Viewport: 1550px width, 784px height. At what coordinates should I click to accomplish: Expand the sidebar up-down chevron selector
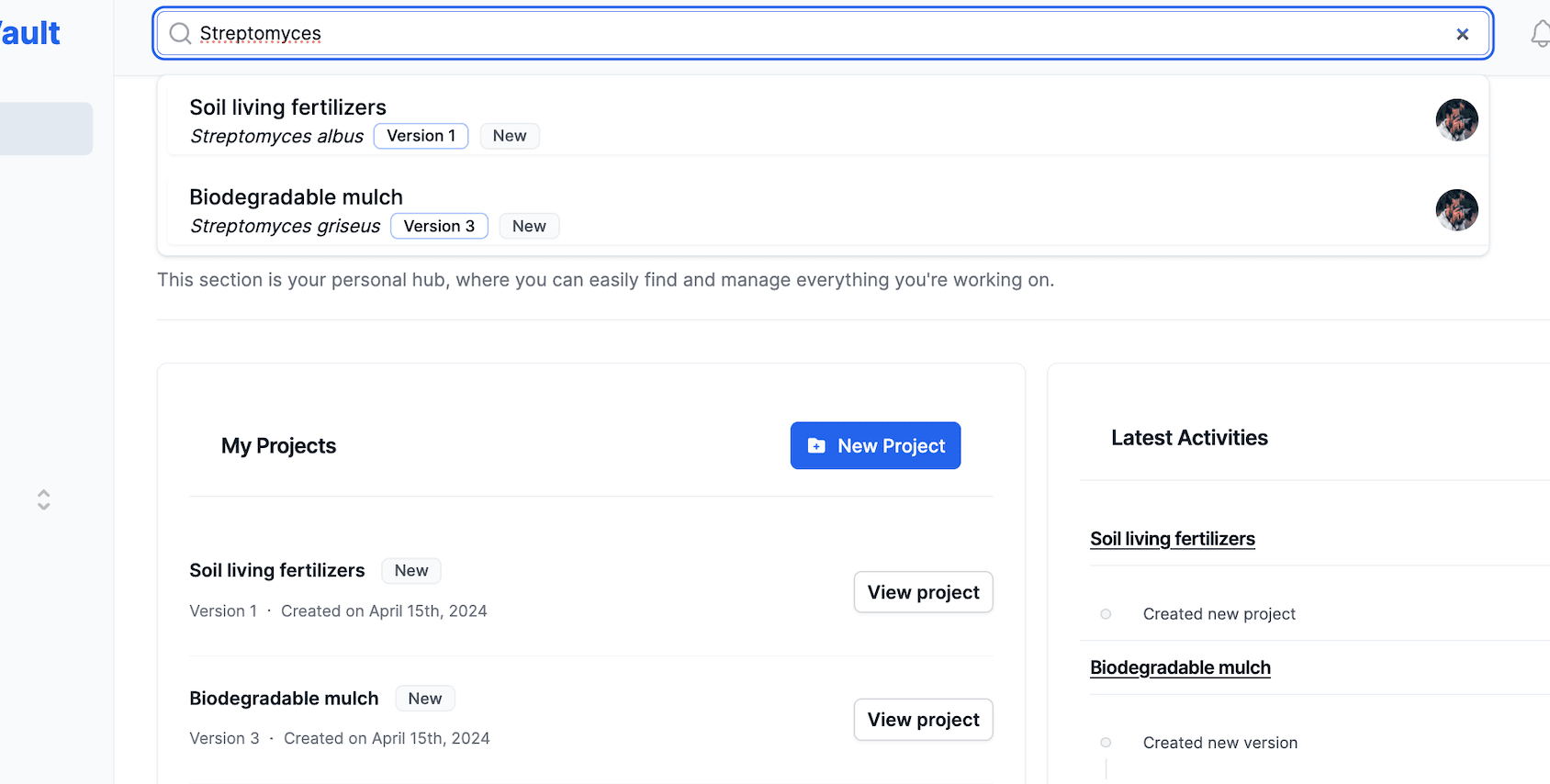43,499
